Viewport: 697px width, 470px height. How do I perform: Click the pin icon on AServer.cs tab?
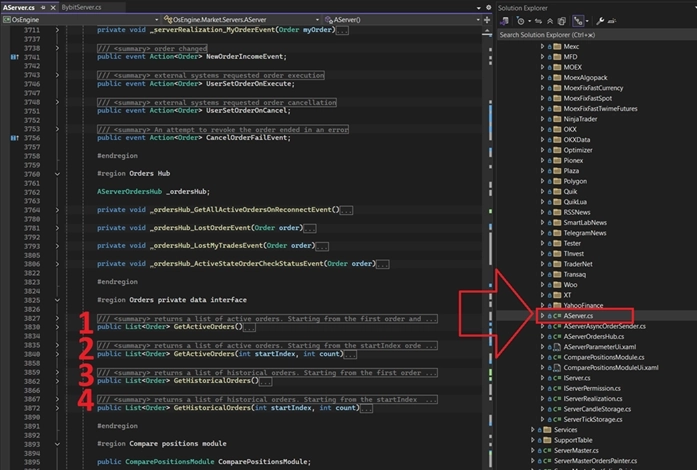click(x=43, y=6)
